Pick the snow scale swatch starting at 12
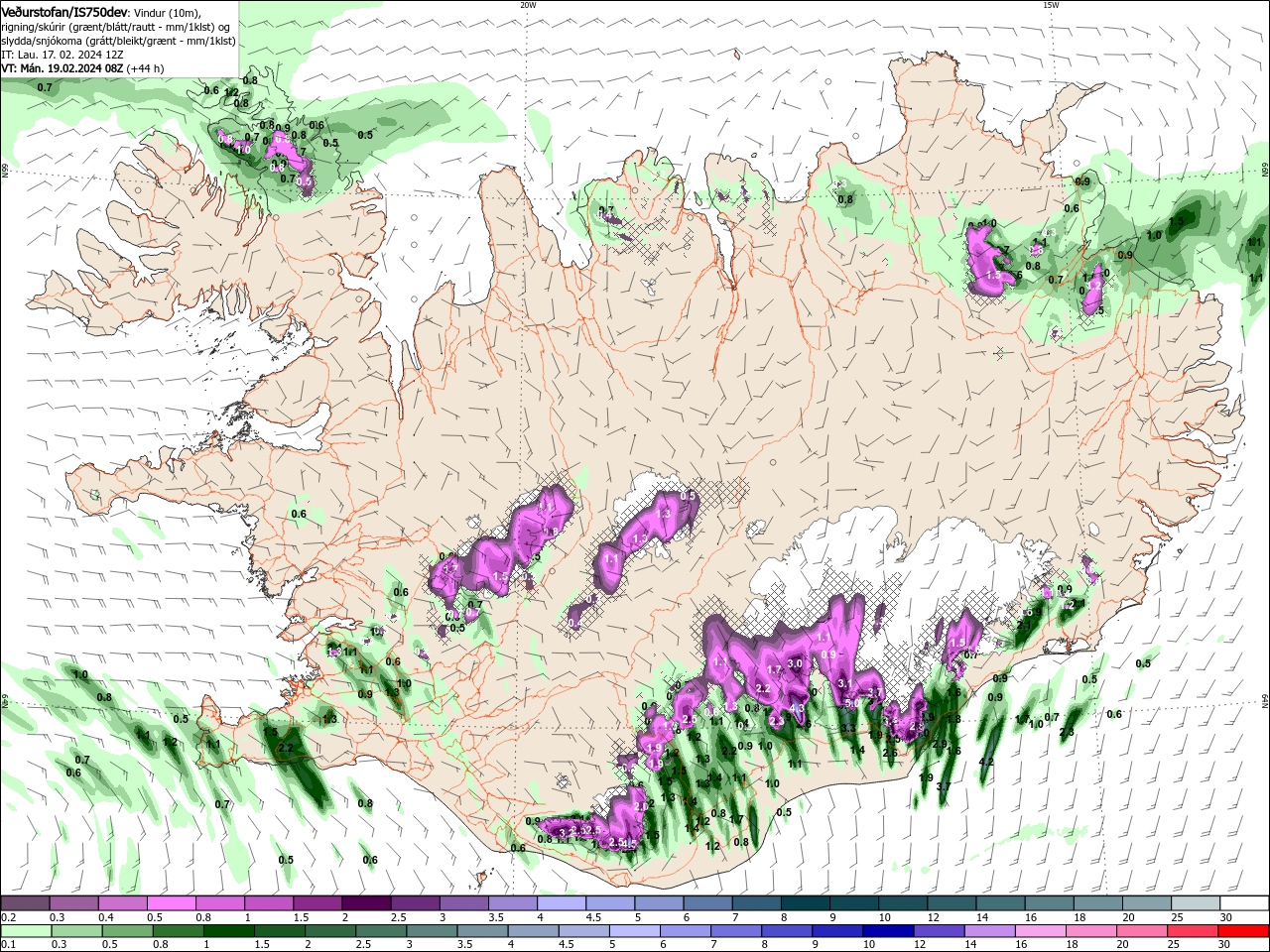Screen dimensions: 1270x952 [x=952, y=903]
